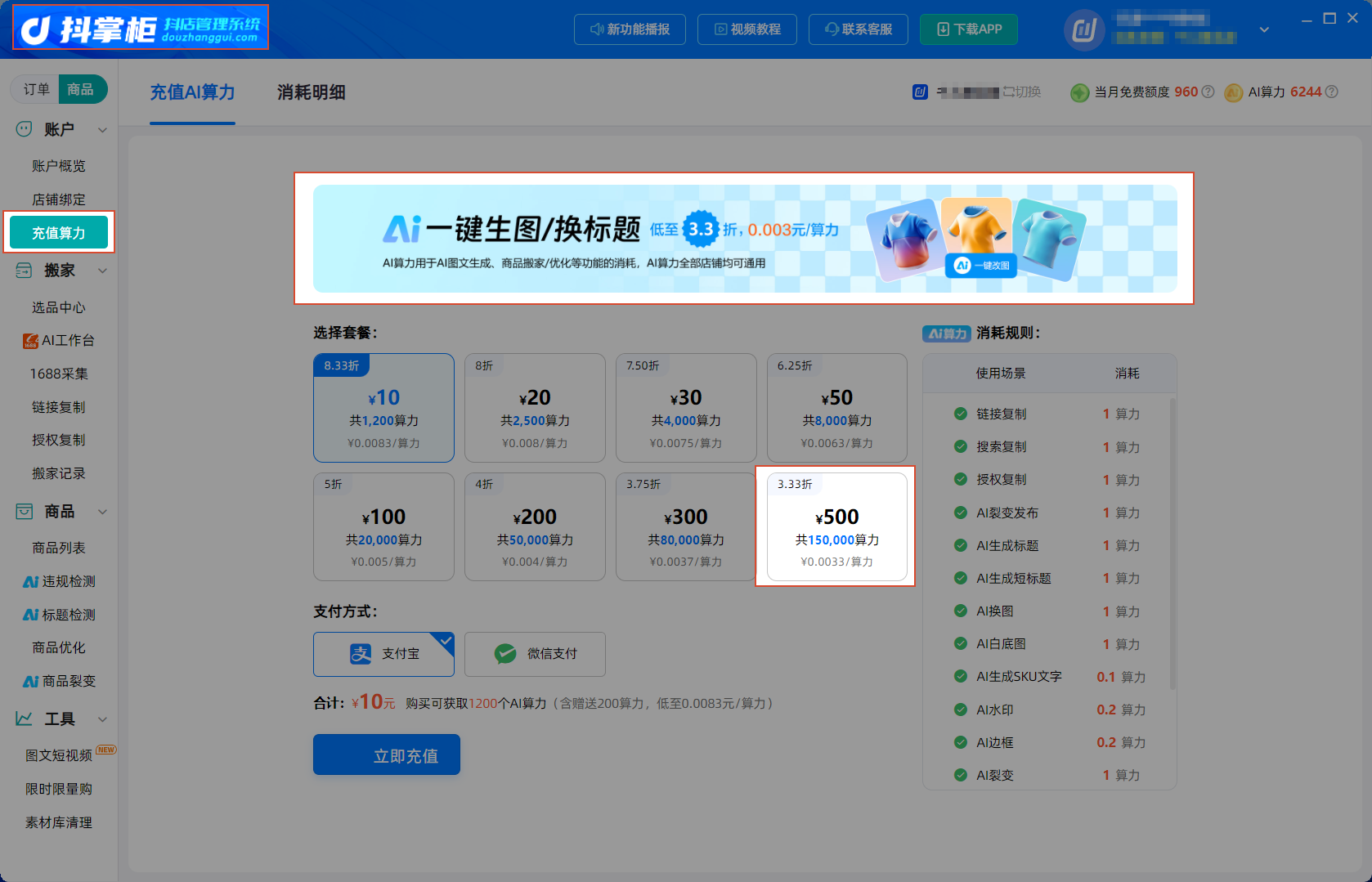This screenshot has height=882, width=1372.
Task: Click the 联系客服 button in header
Action: [x=859, y=29]
